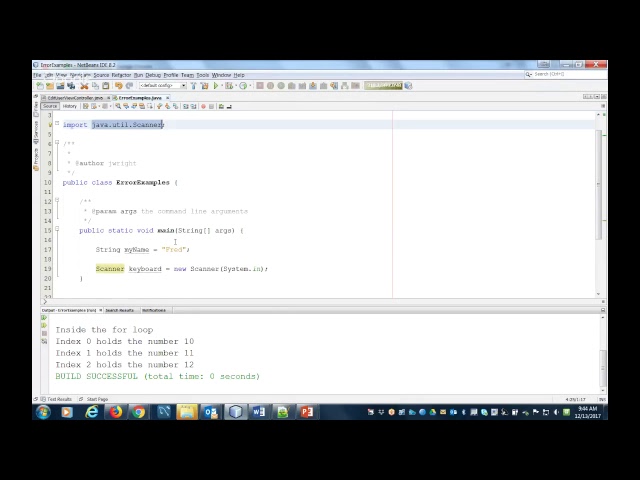Click the editor vertical scrollbar

tap(599, 185)
